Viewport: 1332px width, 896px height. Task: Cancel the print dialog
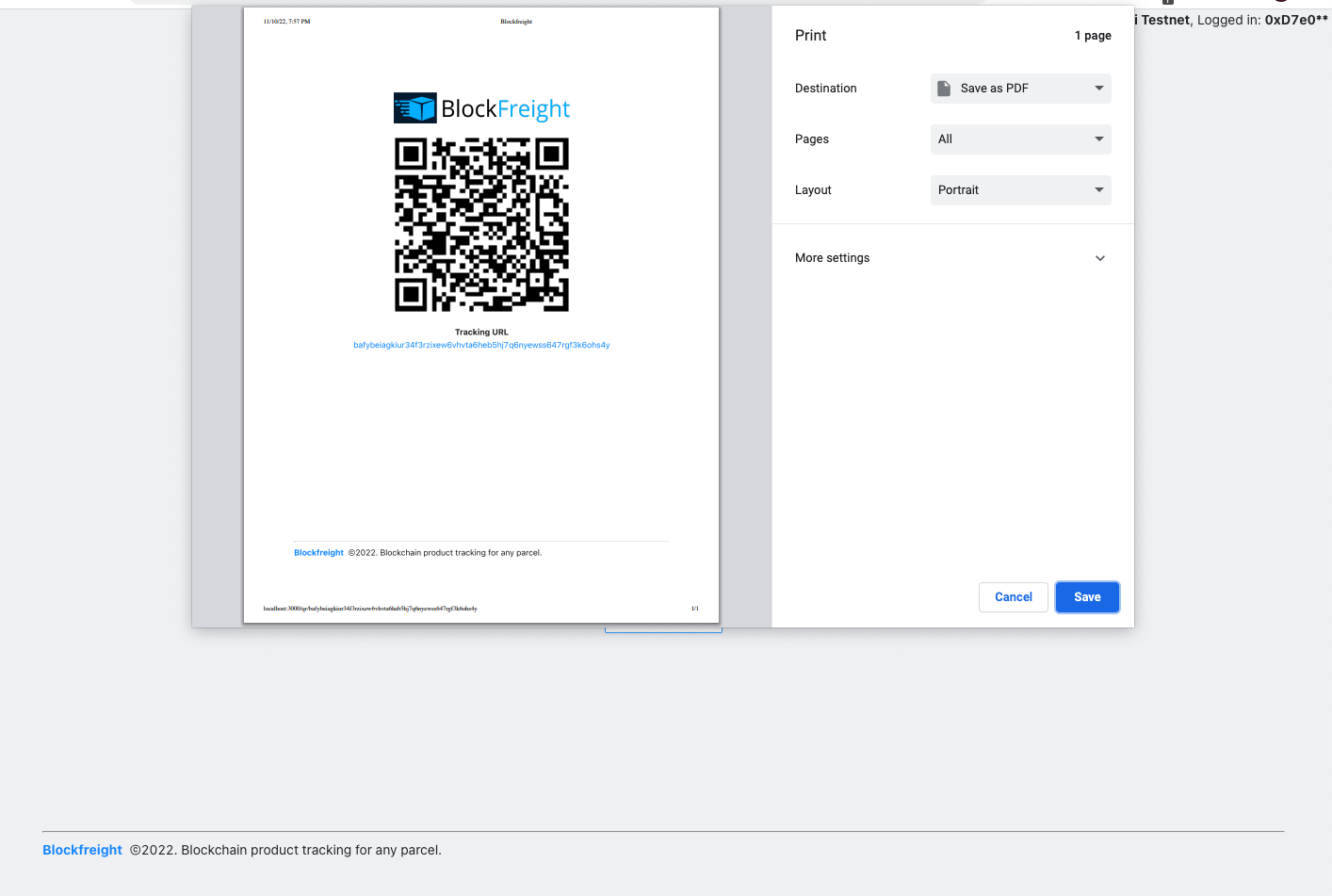tap(1013, 596)
